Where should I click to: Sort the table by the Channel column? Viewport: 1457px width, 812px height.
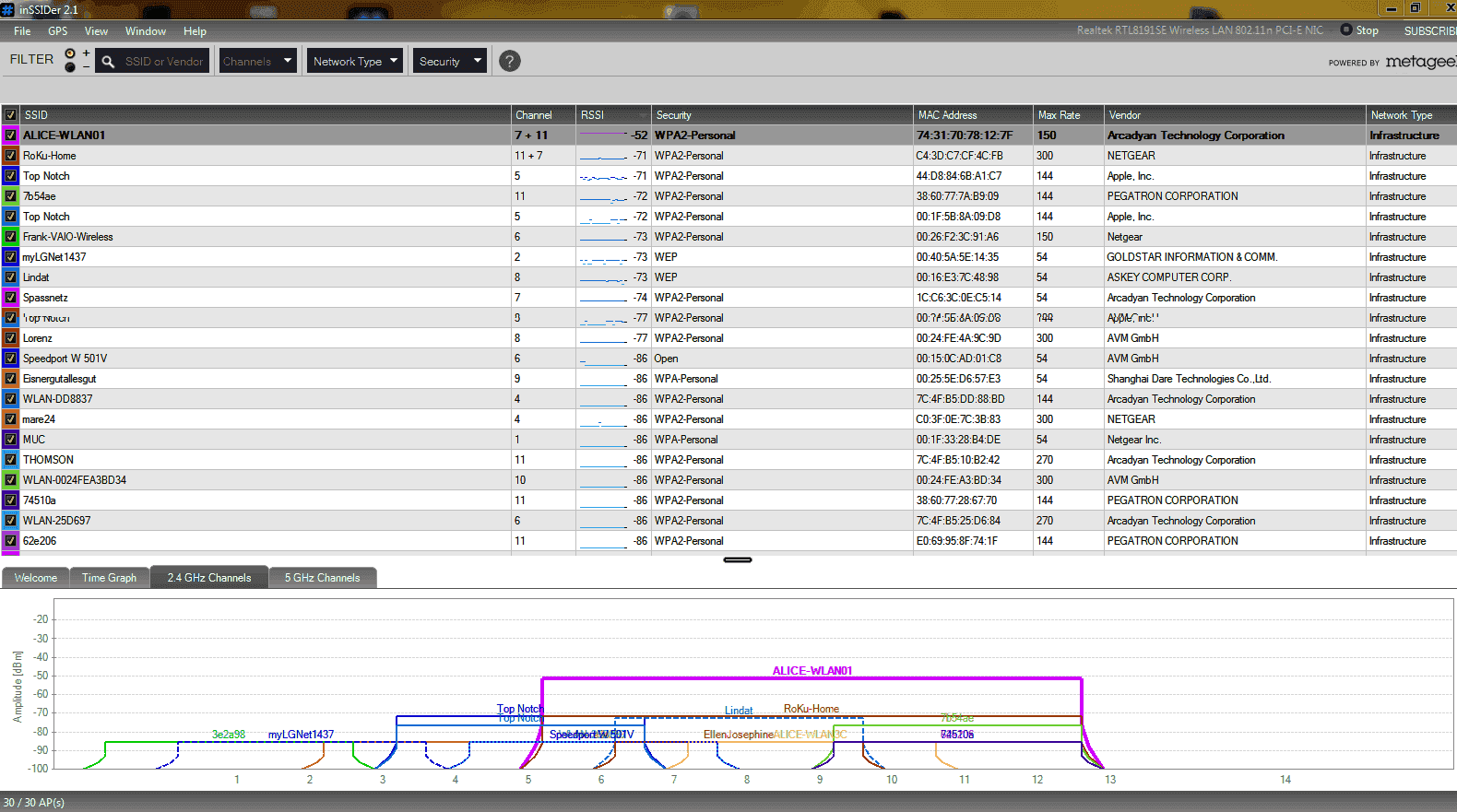(543, 115)
